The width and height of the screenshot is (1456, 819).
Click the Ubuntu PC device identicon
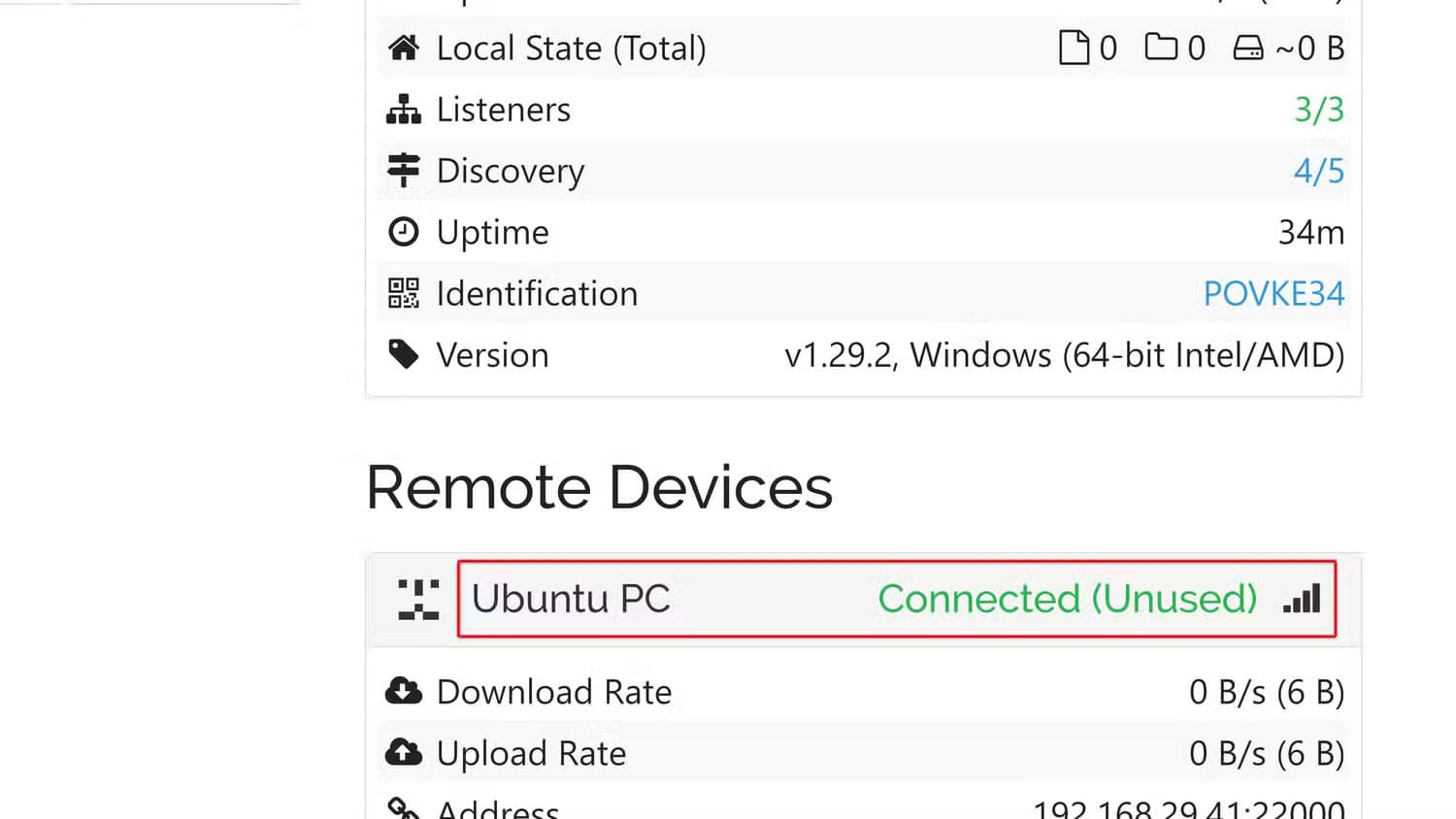tap(418, 600)
